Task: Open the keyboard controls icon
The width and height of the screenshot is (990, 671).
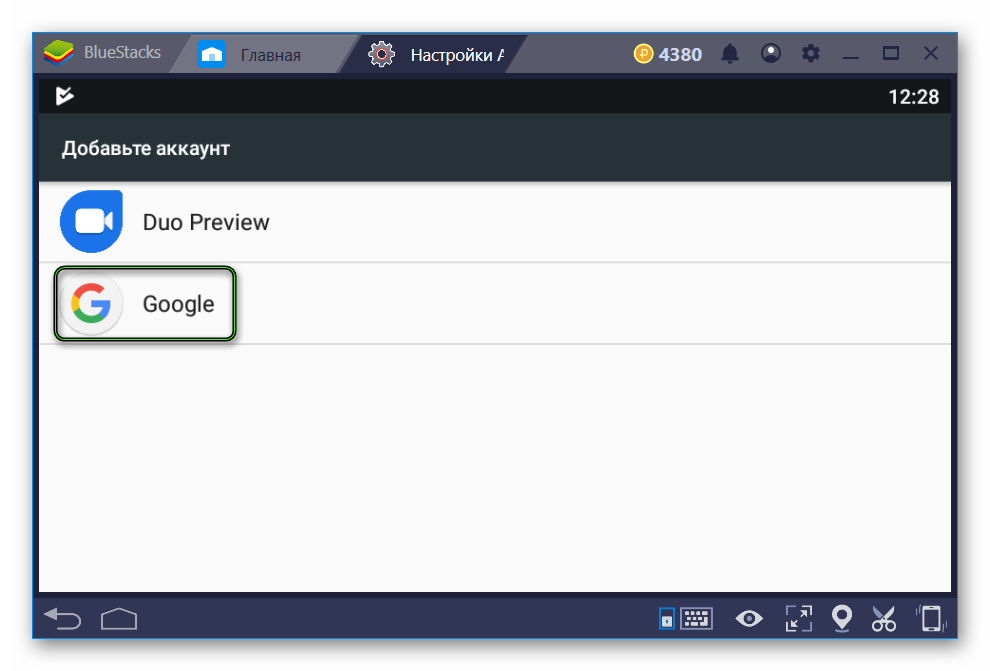Action: tap(696, 619)
